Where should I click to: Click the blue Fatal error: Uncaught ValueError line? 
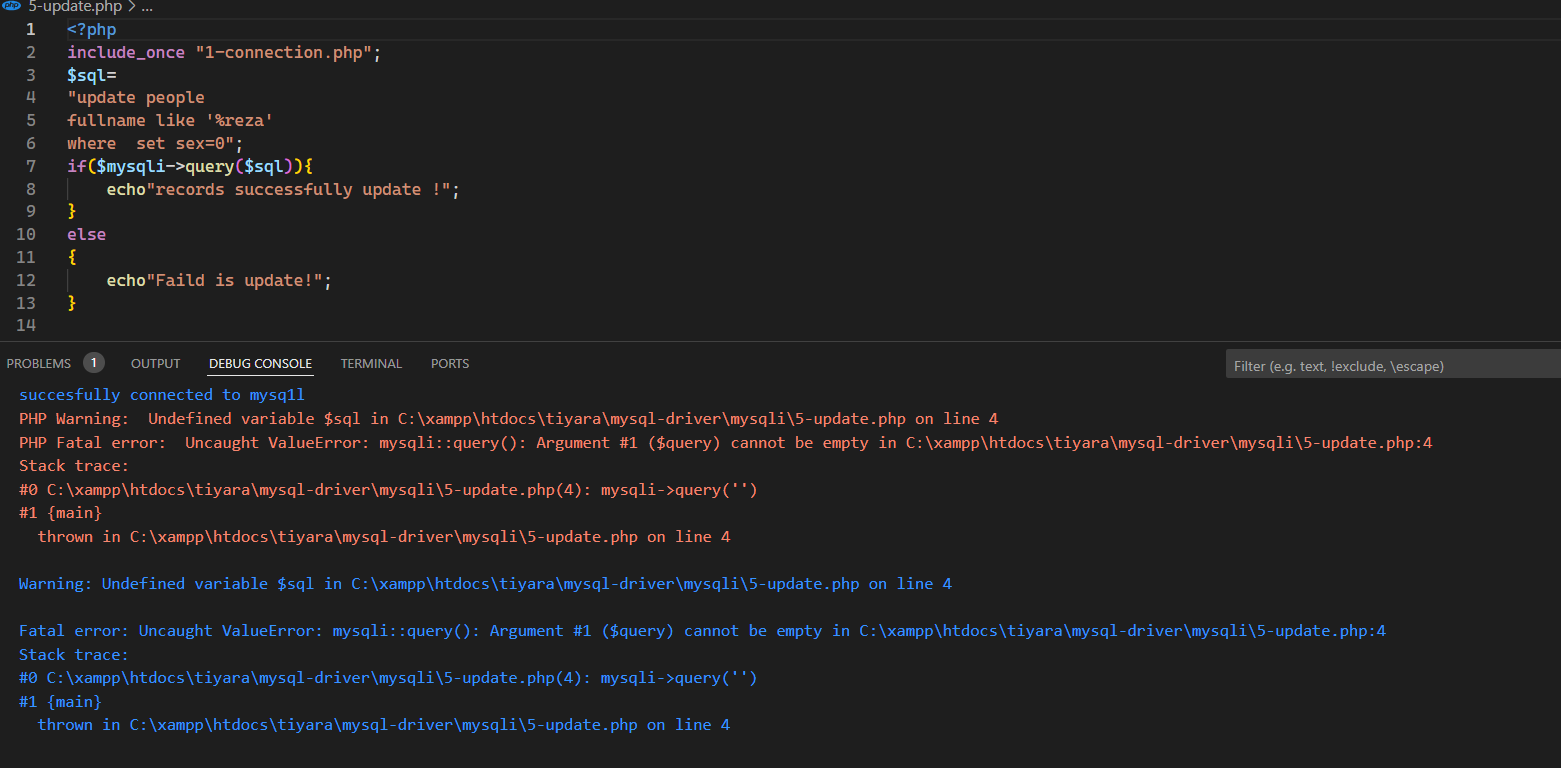702,631
